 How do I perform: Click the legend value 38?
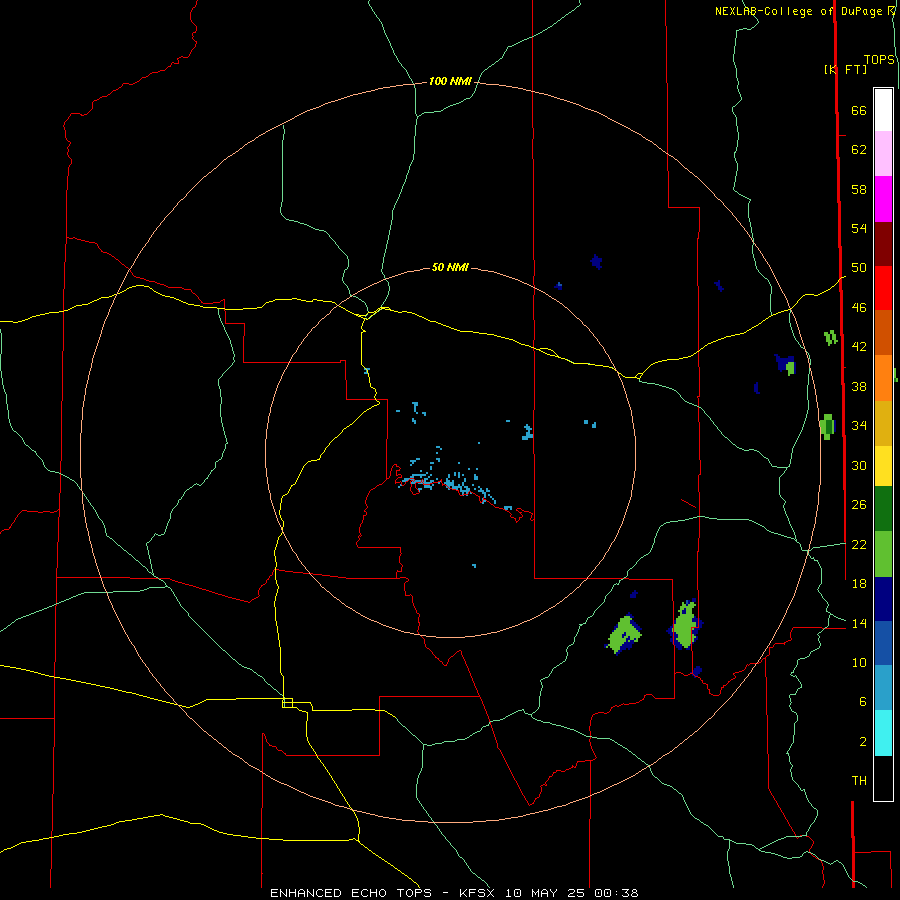[x=859, y=386]
